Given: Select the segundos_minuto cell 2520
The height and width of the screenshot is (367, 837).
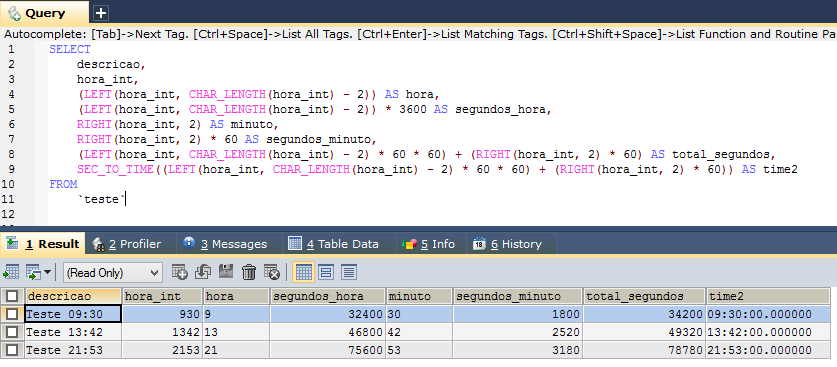Looking at the screenshot, I should pyautogui.click(x=518, y=332).
